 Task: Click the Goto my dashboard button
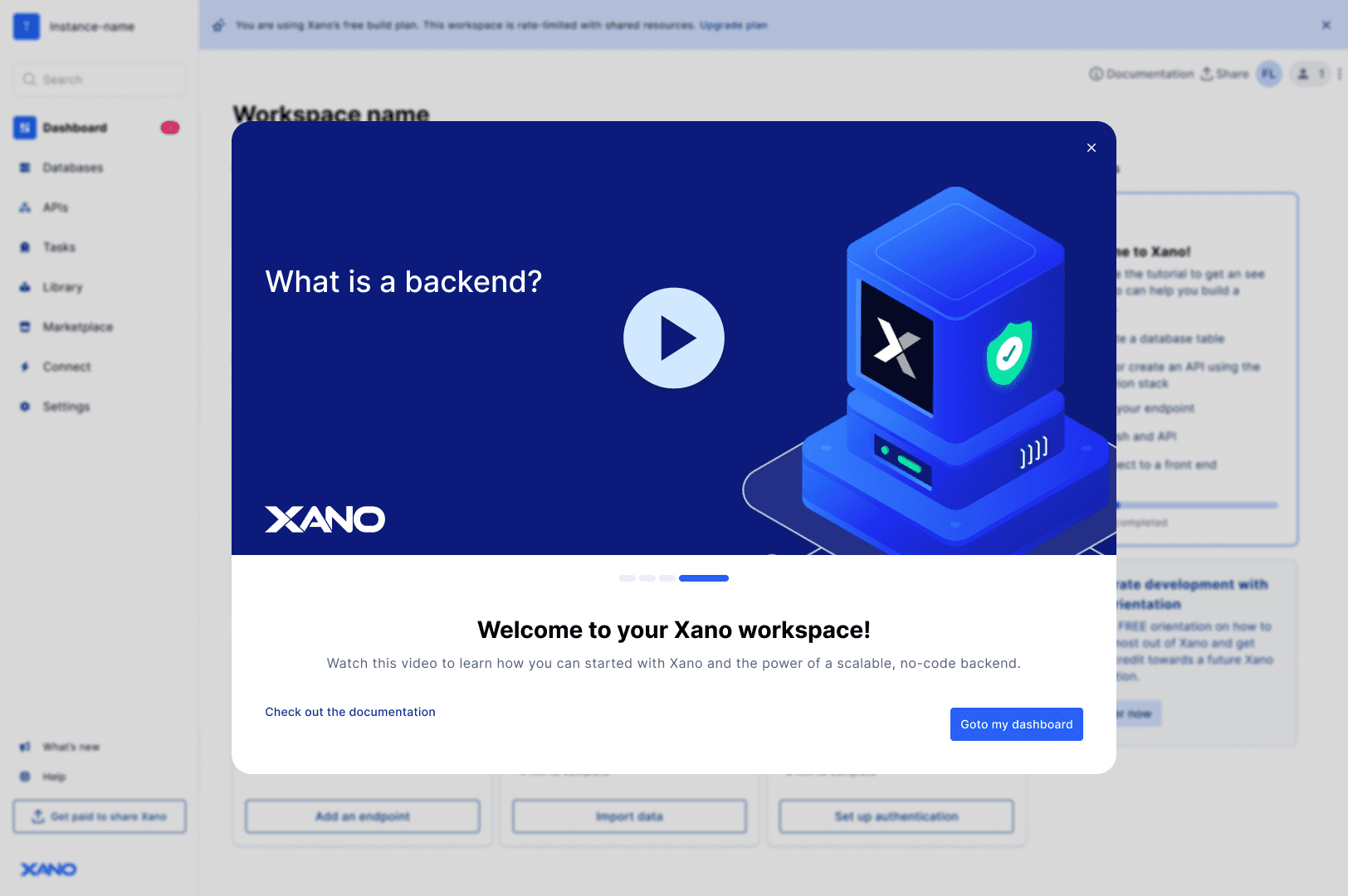(1017, 724)
